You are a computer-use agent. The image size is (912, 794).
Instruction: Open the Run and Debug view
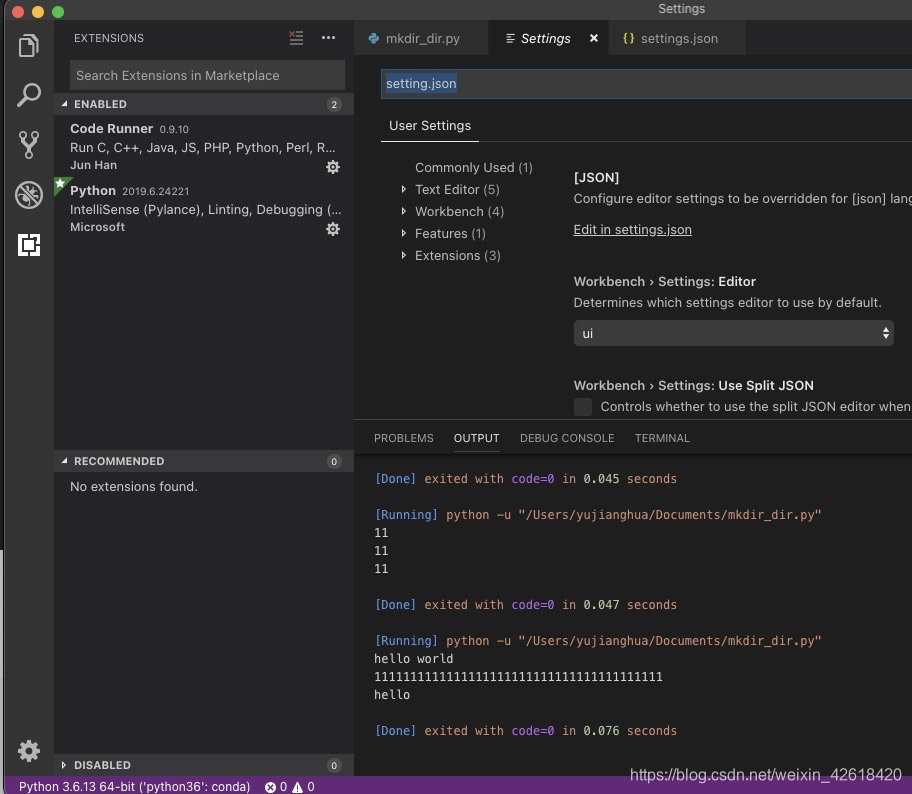28,195
